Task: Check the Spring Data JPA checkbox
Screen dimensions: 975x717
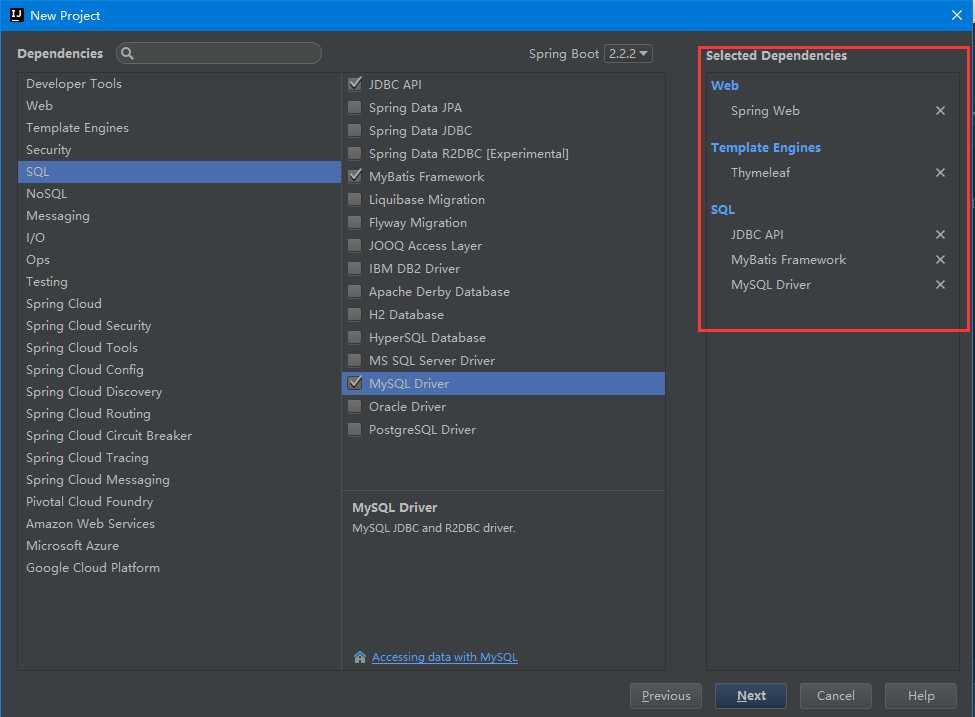Action: tap(354, 107)
